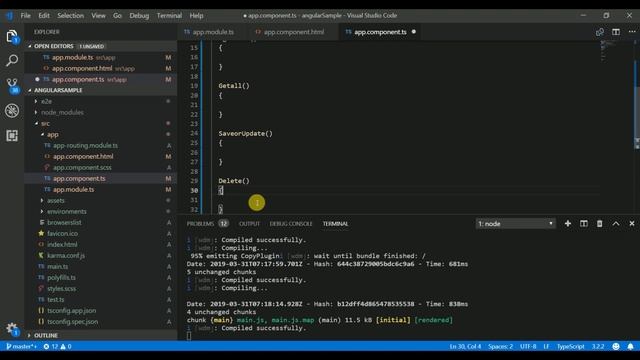
Task: Open the Selection menu
Action: click(x=70, y=16)
